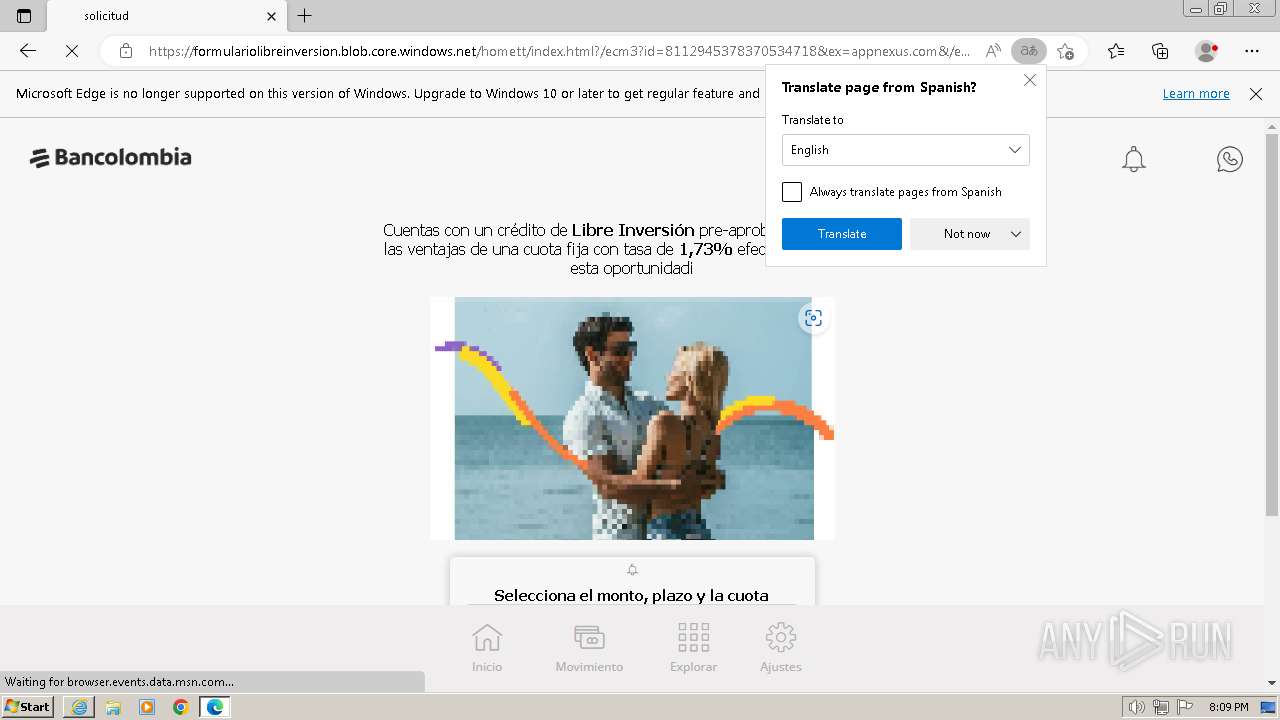Open the tab actions menu icon
The image size is (1280, 720).
24,16
